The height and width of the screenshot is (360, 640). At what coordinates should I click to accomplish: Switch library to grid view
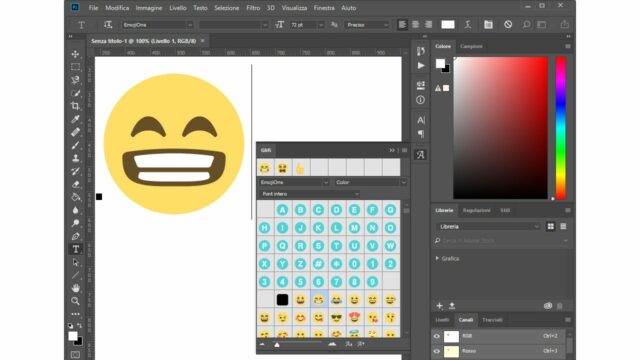tap(551, 227)
